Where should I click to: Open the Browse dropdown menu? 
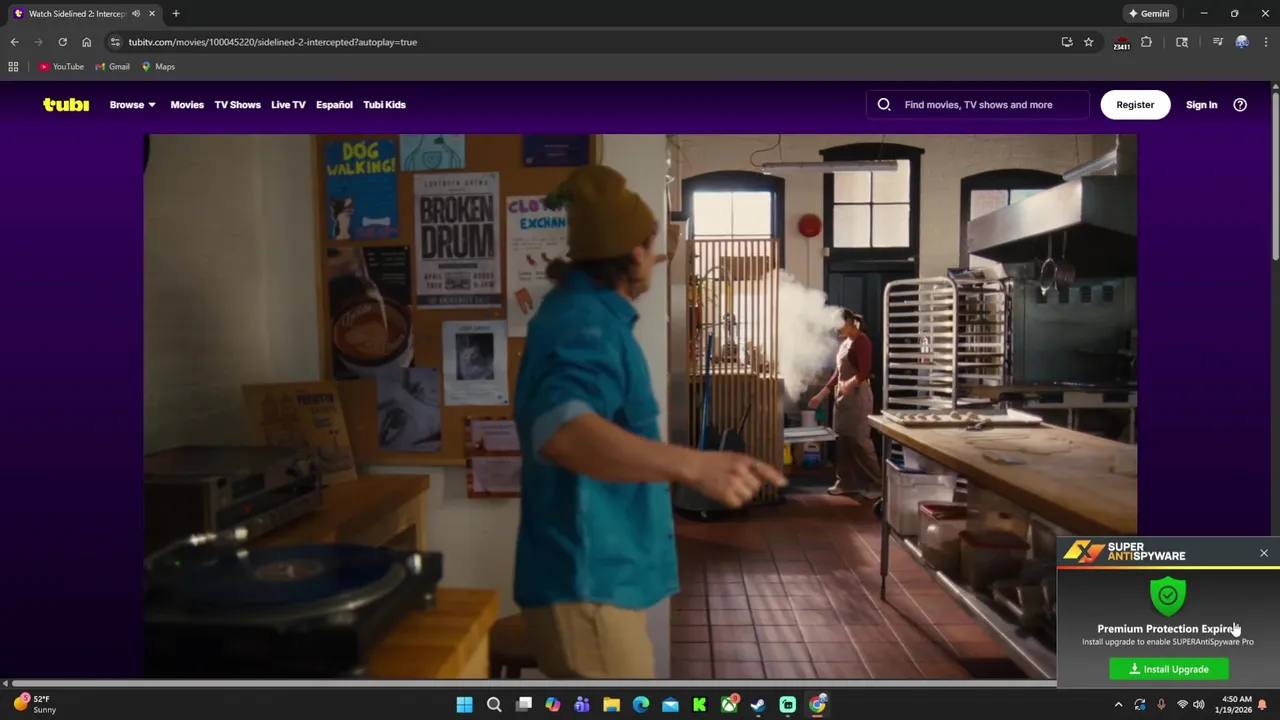[132, 104]
